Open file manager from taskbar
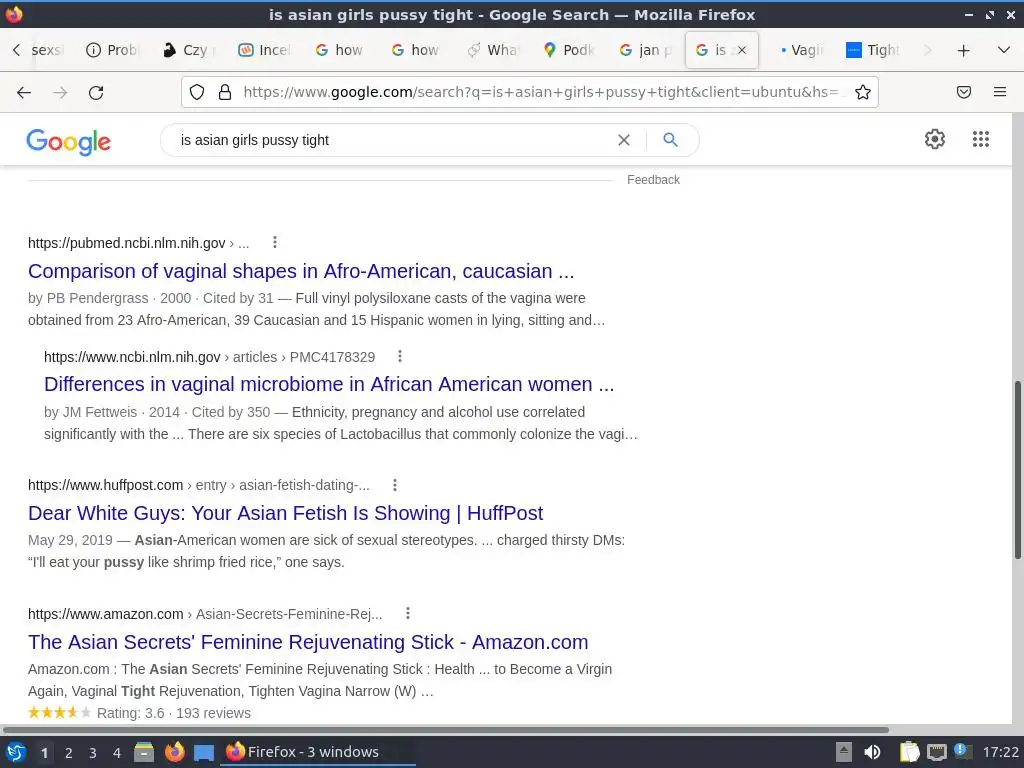The height and width of the screenshot is (768, 1024). coord(144,752)
